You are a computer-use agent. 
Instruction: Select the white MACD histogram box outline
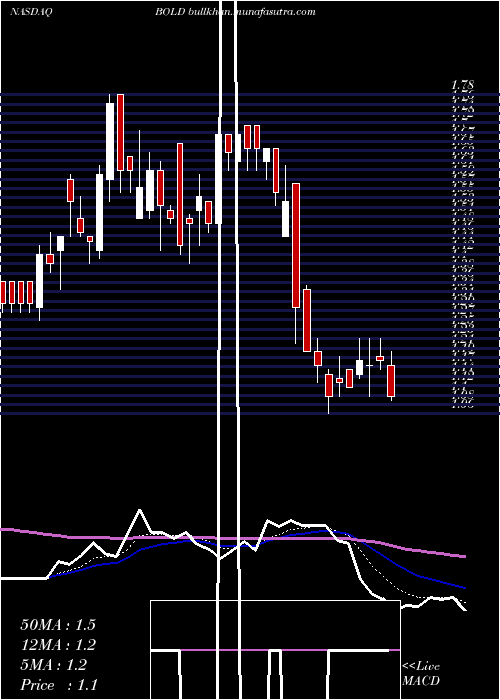pos(275,650)
